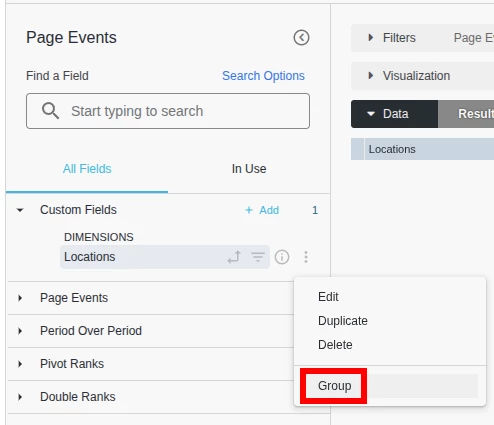
Task: Switch to the In Use tab
Action: coord(249,169)
